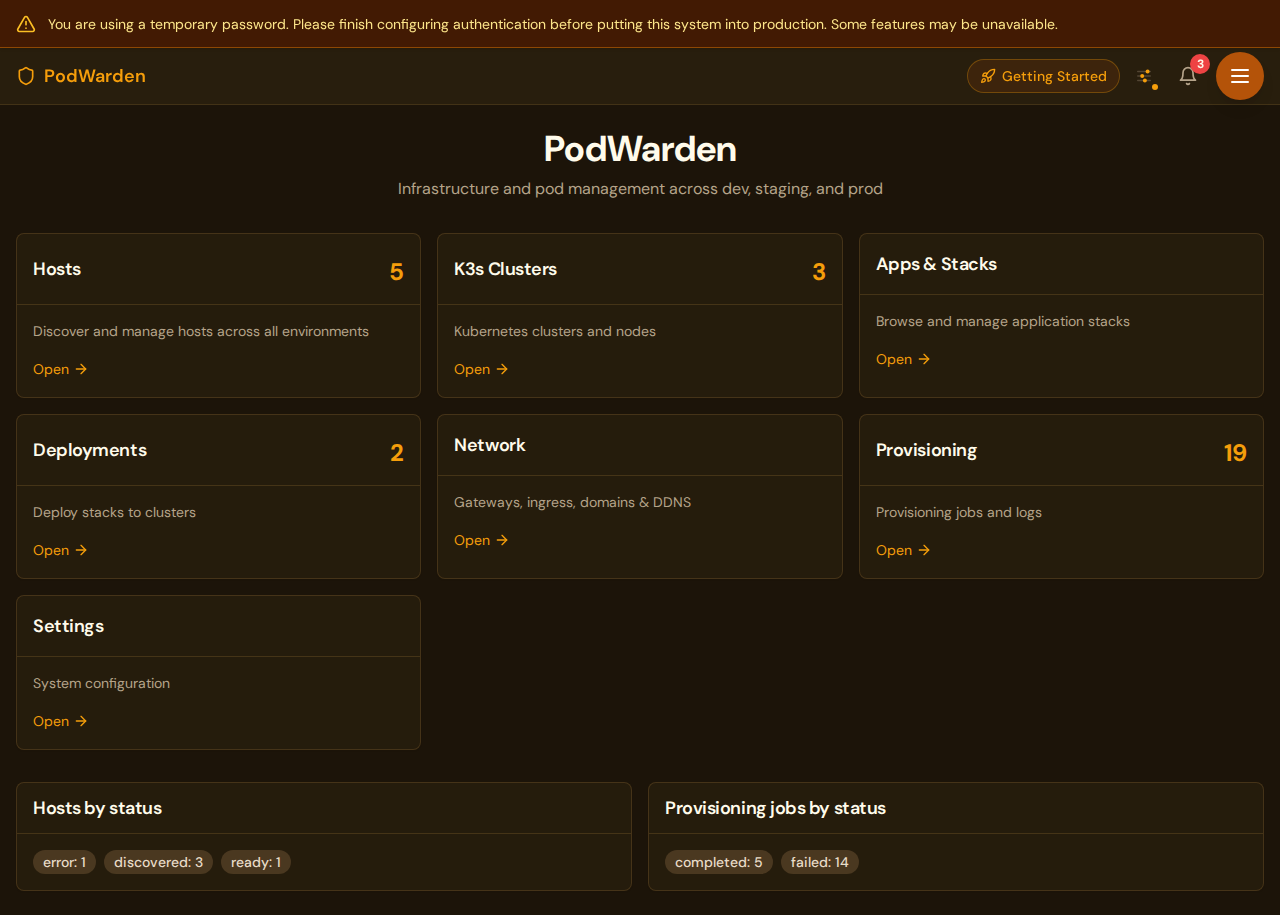Select the discovered: 3 status chip
Viewport: 1280px width, 915px height.
158,861
